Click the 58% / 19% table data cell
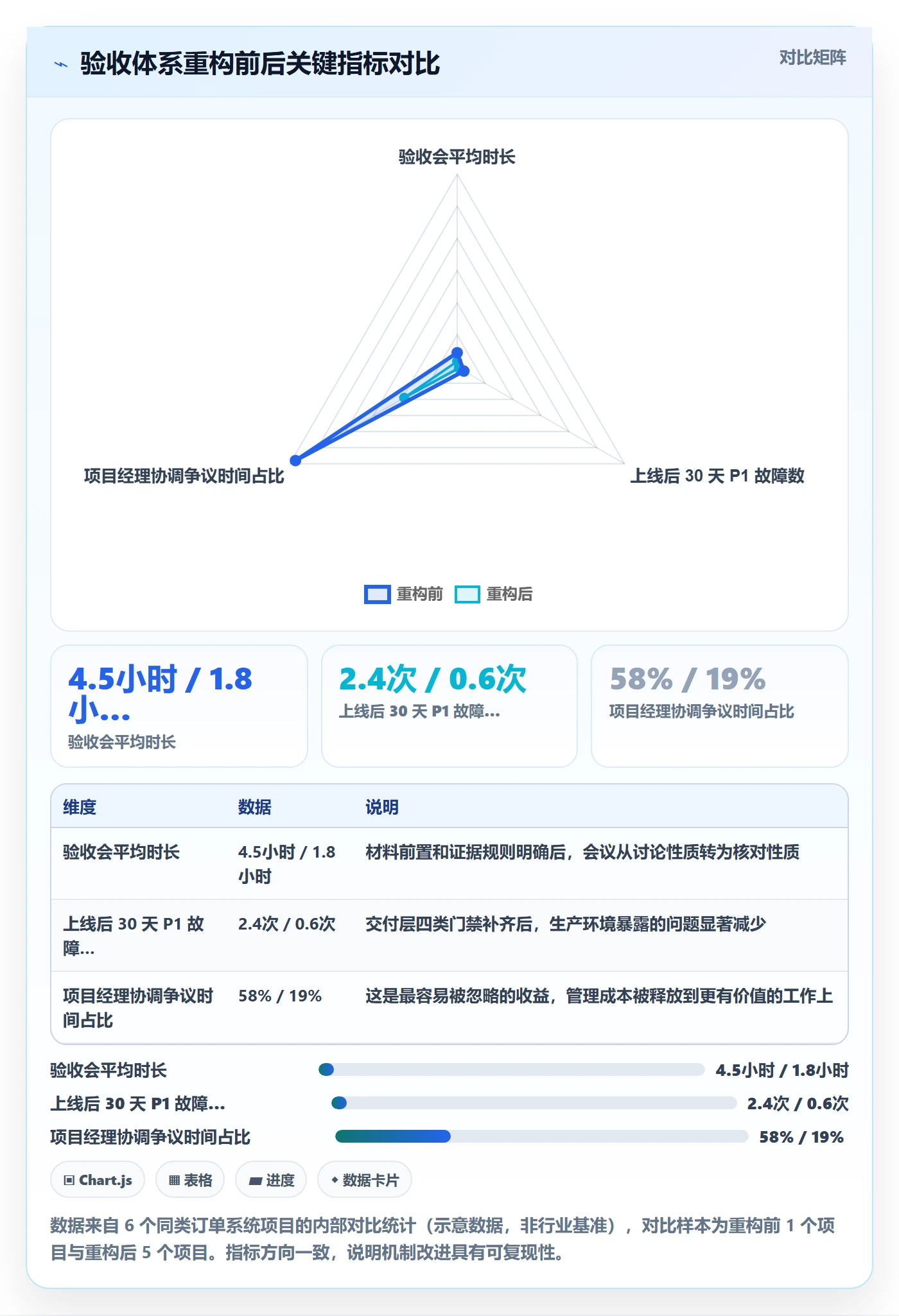The height and width of the screenshot is (1316, 899). coord(280,996)
